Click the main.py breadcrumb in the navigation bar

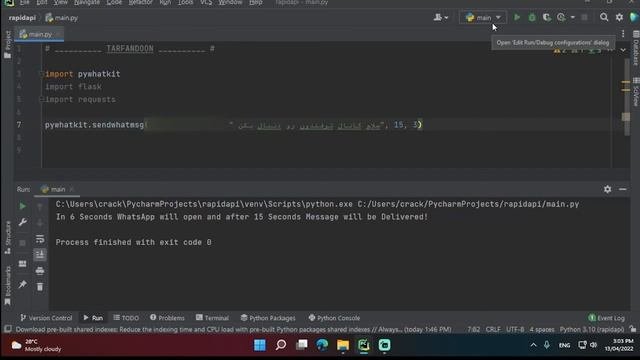pos(62,18)
